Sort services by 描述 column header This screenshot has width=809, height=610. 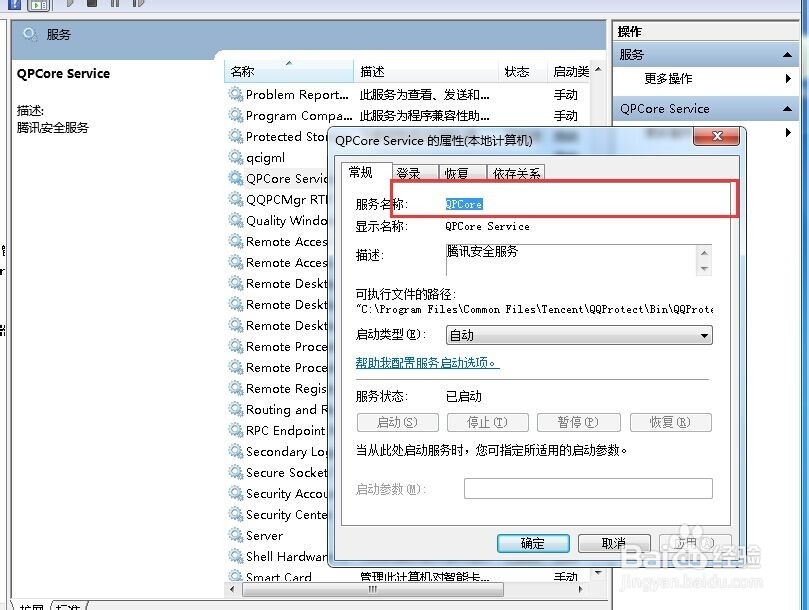[426, 72]
